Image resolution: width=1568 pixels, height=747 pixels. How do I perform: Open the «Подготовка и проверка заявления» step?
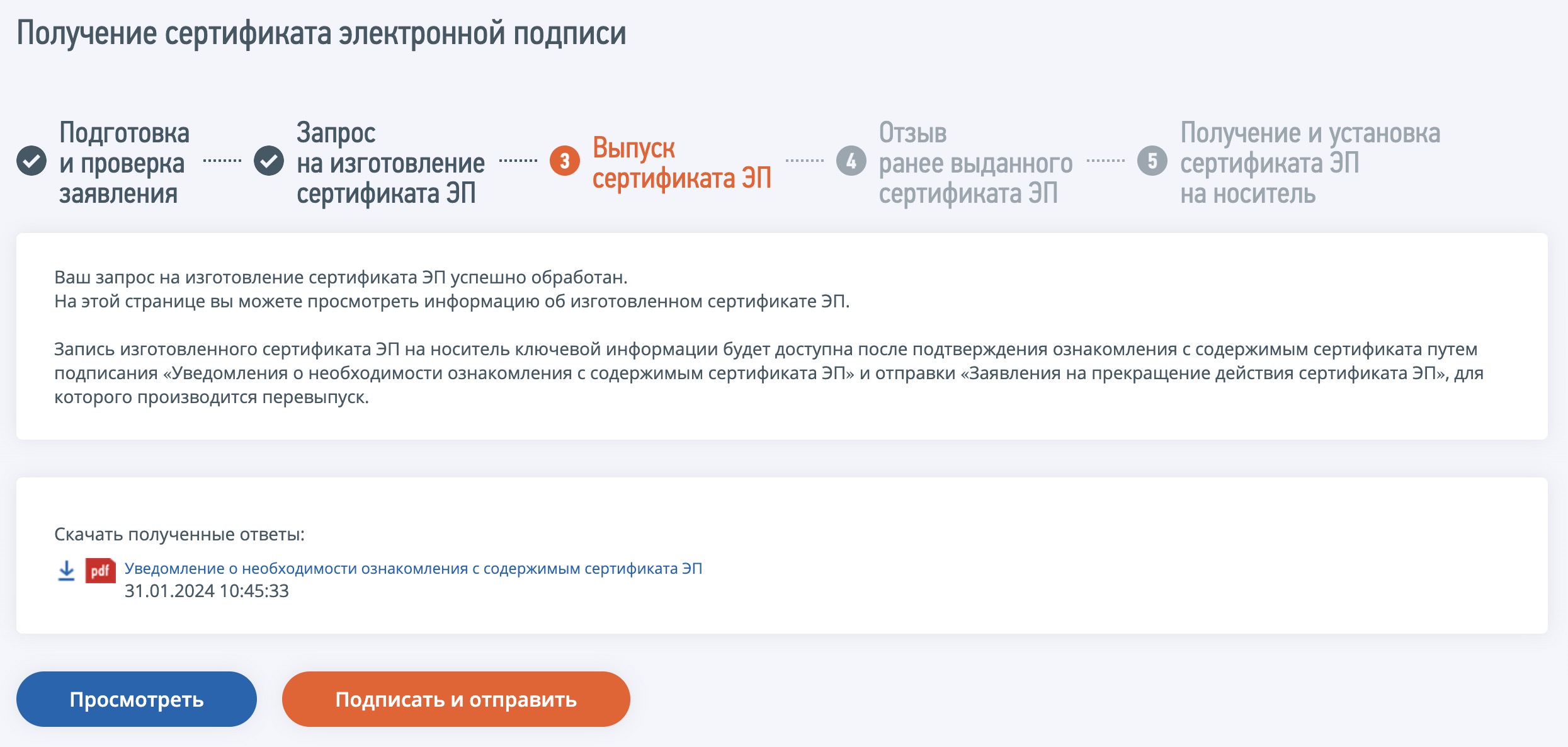124,163
